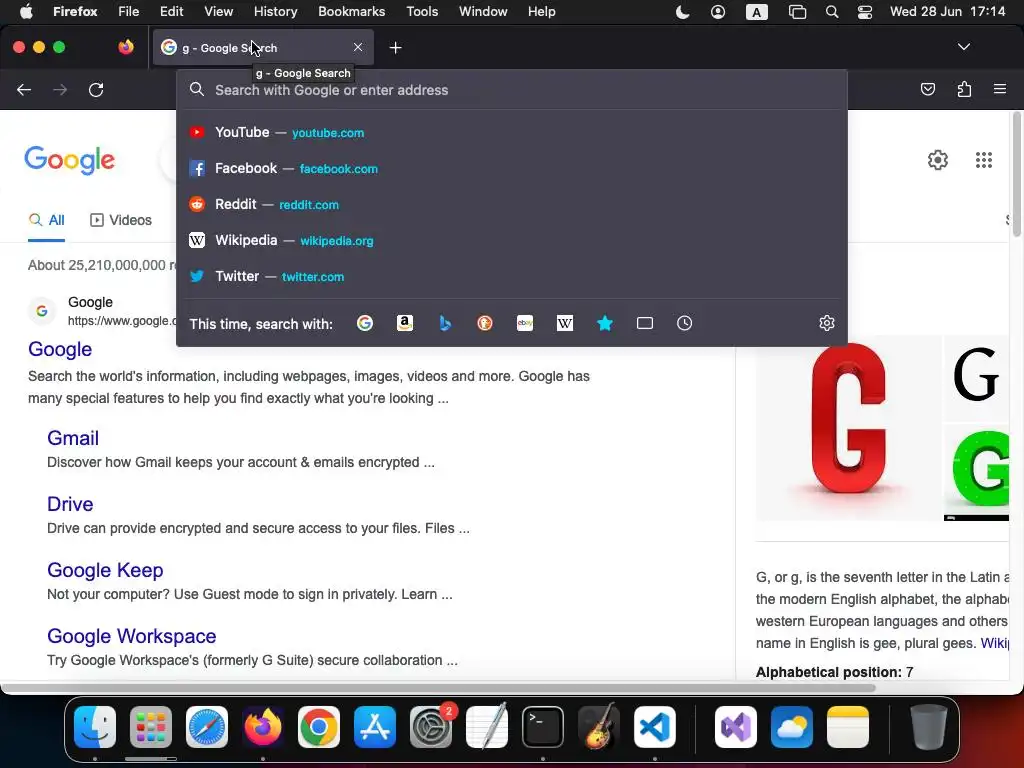Select the All results tab
This screenshot has height=768, width=1024.
[x=46, y=221]
